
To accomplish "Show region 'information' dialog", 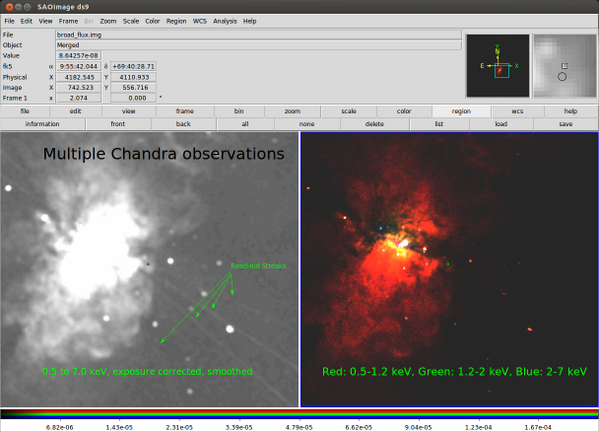I will coord(42,124).
